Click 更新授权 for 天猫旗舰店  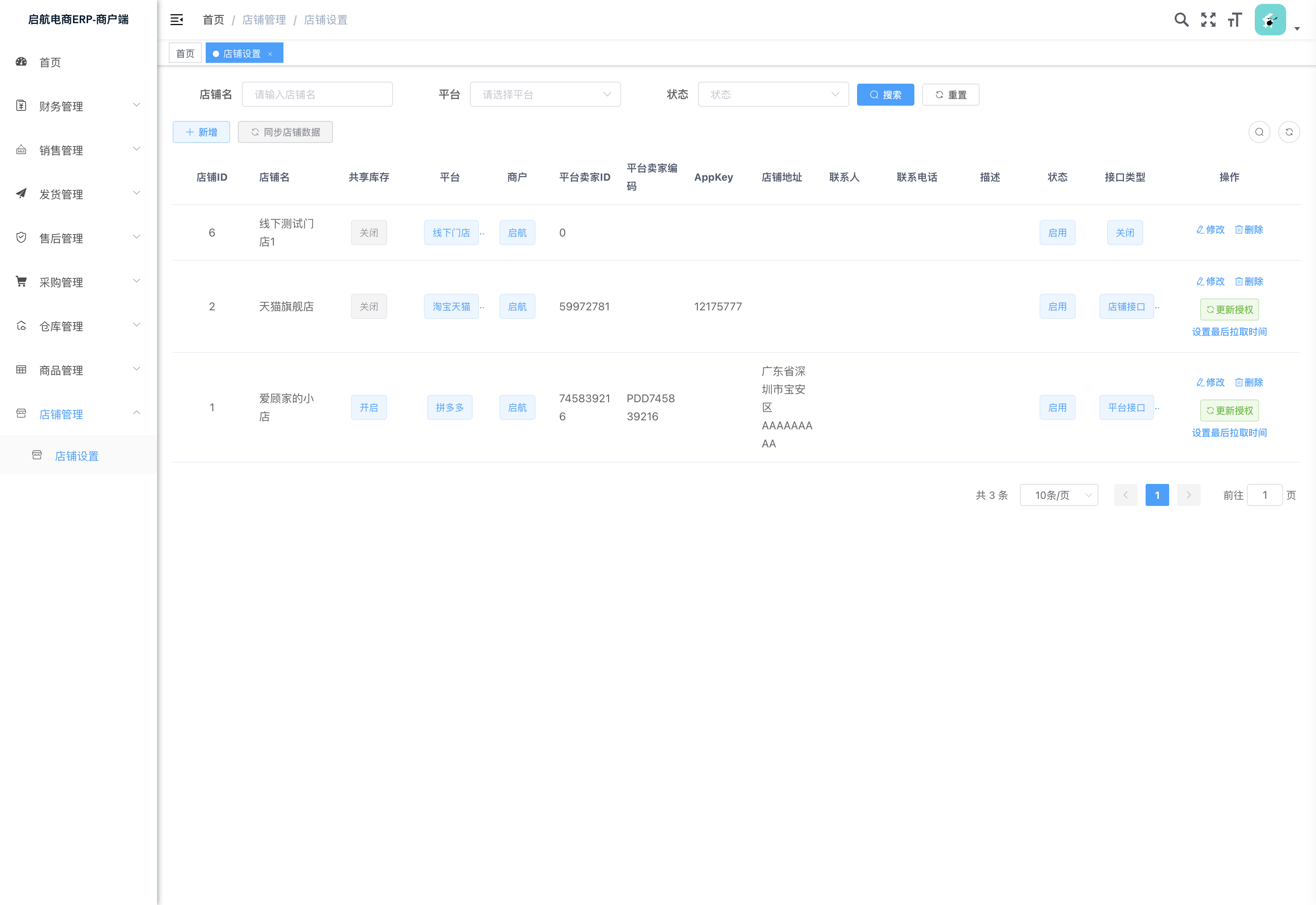pos(1229,310)
